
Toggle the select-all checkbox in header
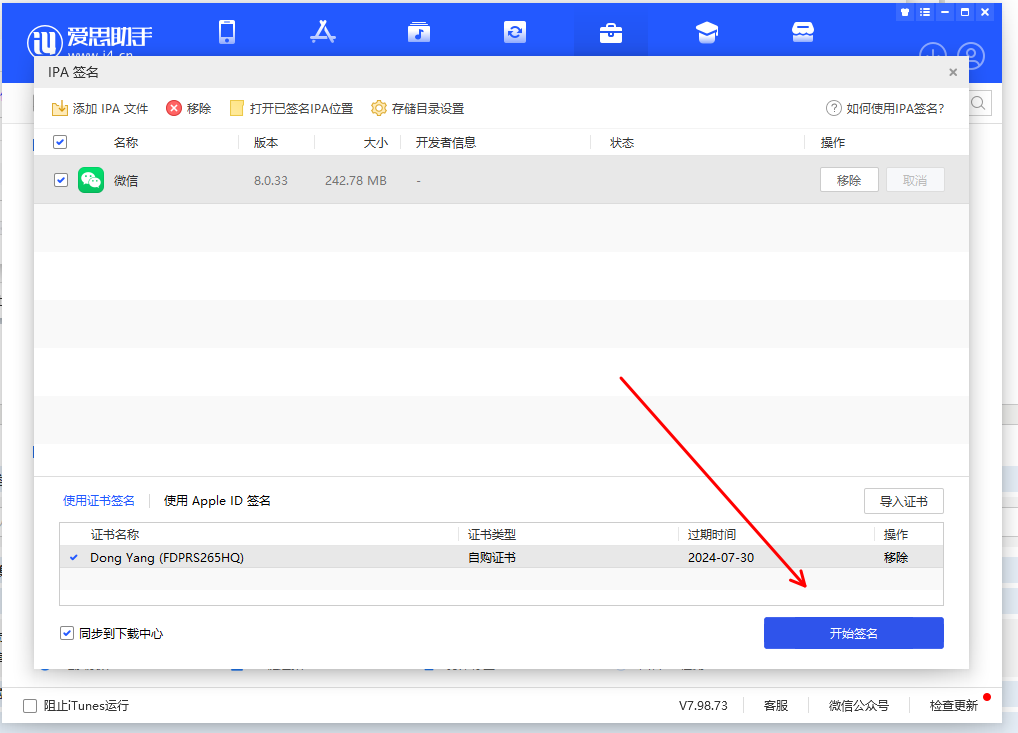pyautogui.click(x=60, y=142)
